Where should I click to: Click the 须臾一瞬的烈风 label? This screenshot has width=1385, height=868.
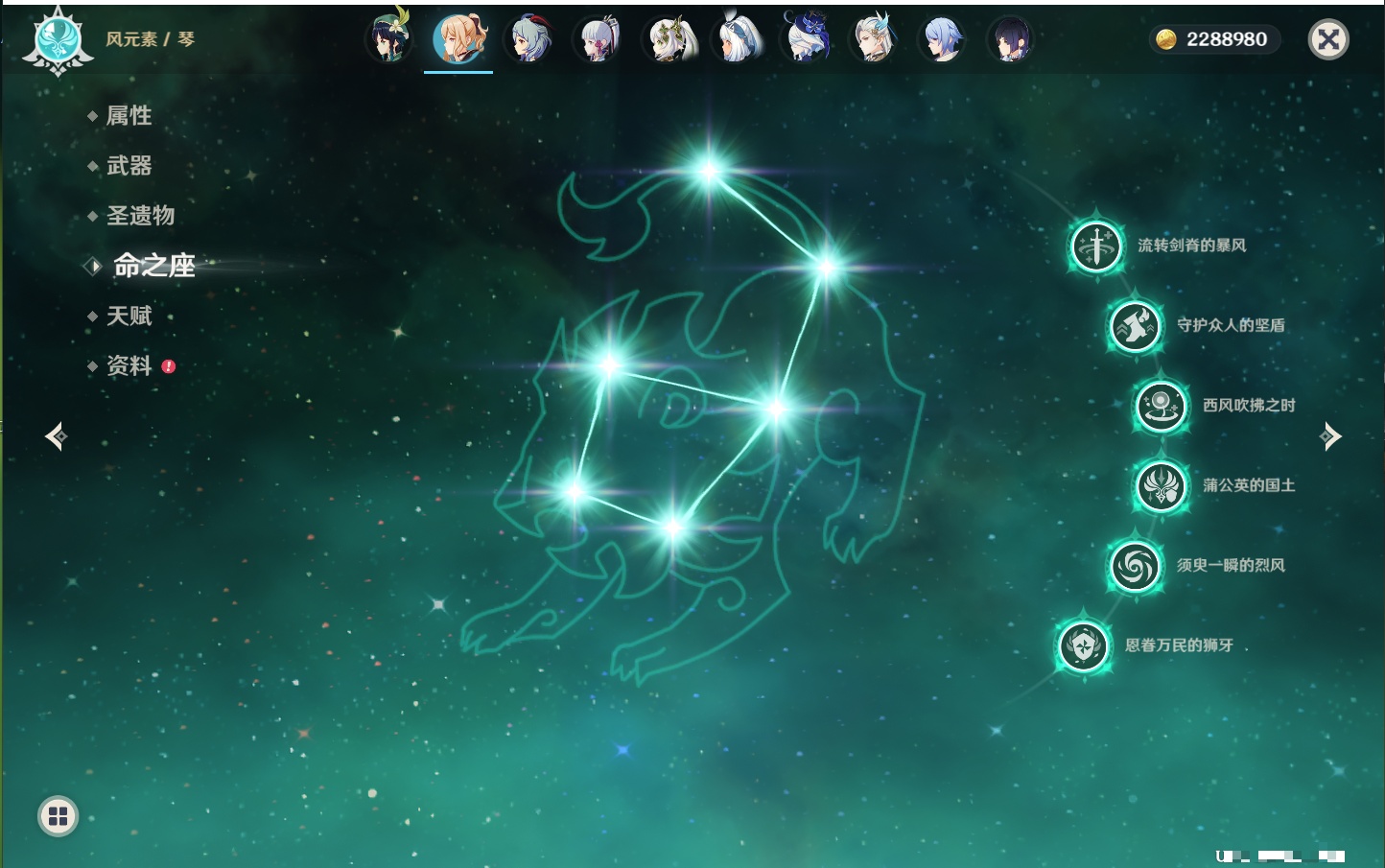1232,565
